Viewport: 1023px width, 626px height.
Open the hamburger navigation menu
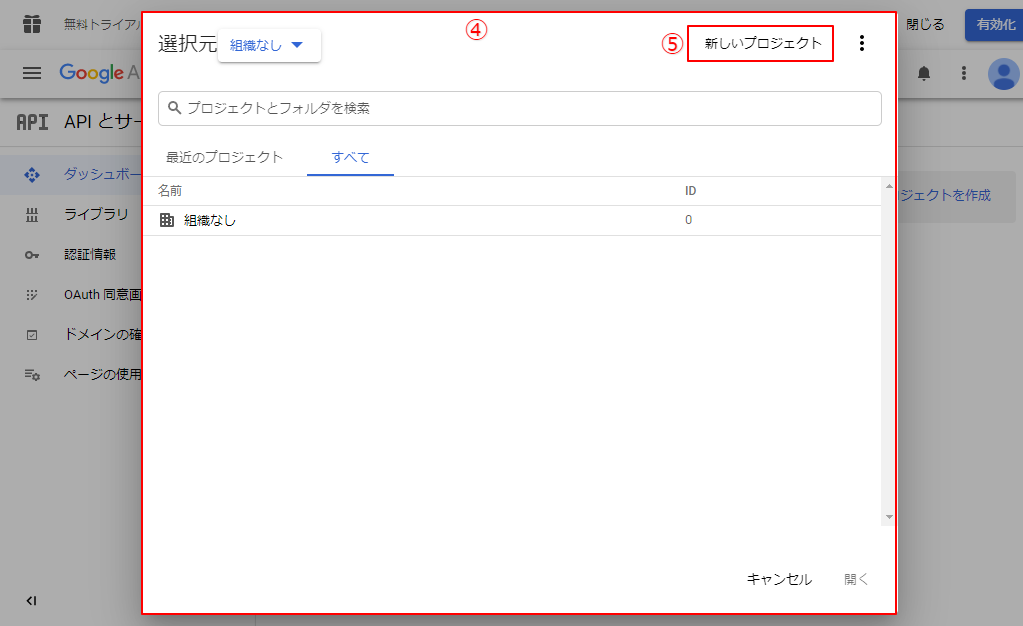coord(32,73)
